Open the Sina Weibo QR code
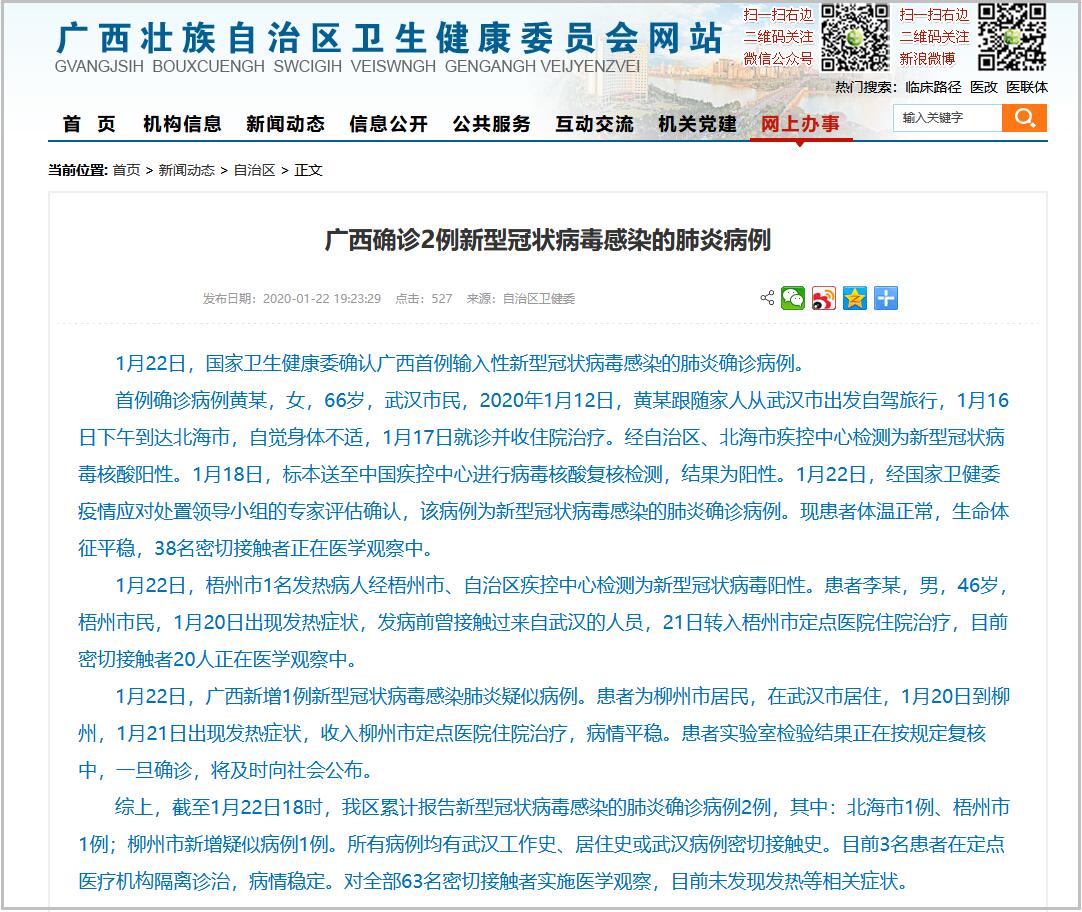Viewport: 1082px width, 912px height. pos(1012,37)
